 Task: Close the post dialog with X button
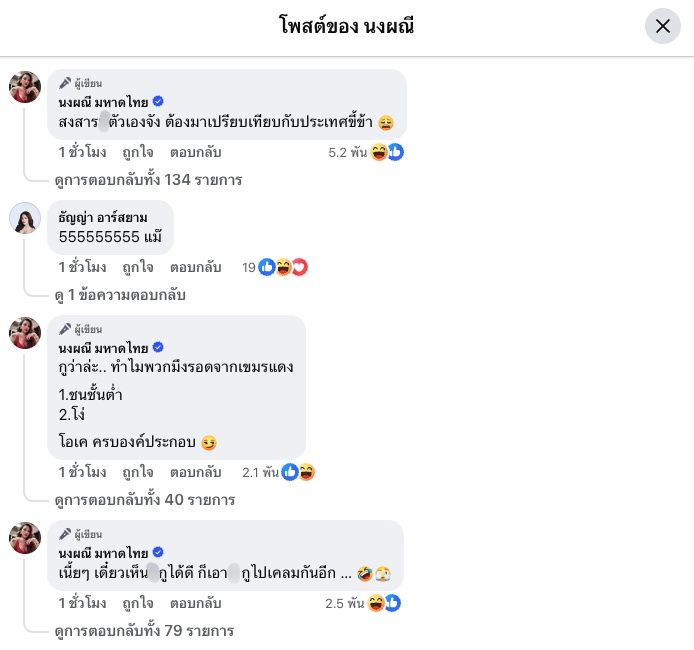pos(662,26)
